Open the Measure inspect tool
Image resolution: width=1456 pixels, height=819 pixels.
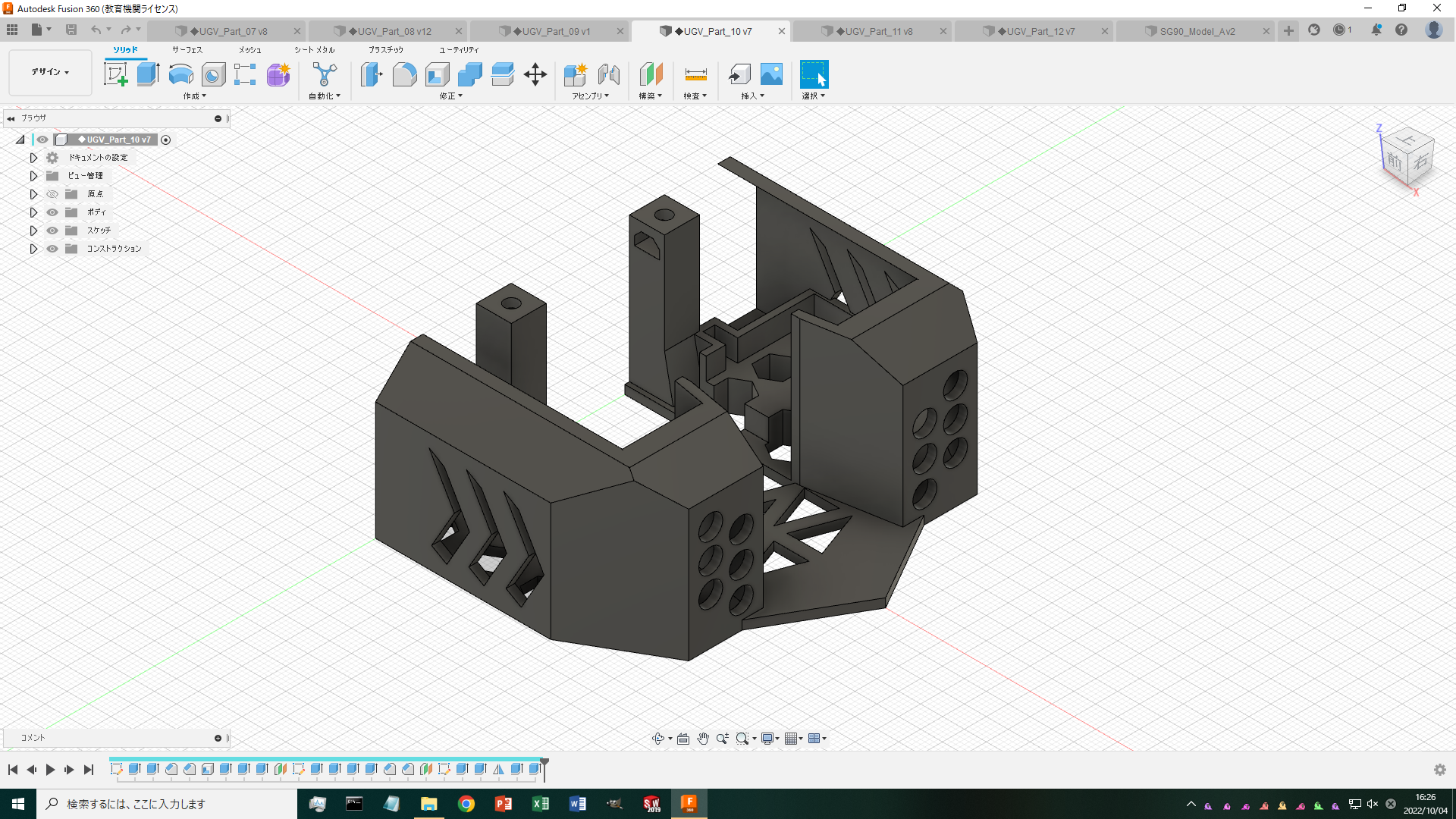click(695, 75)
